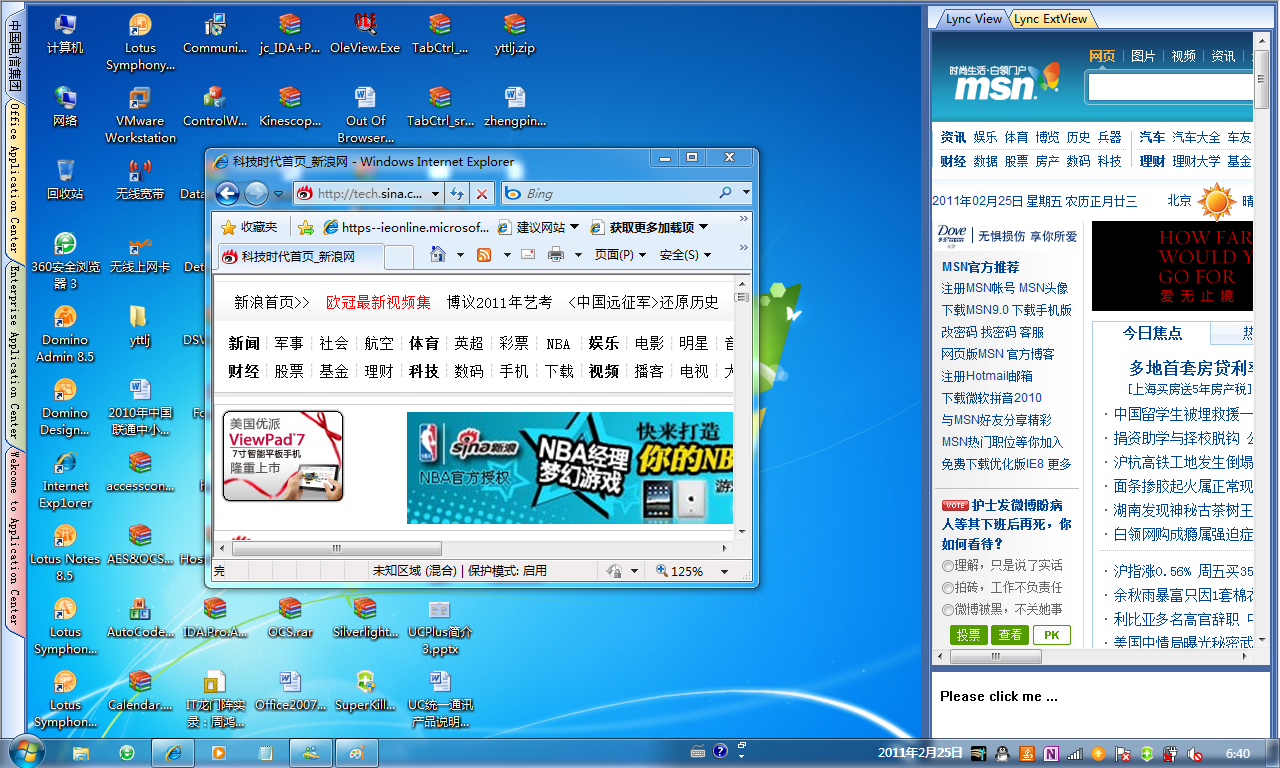Open the address bar URL history dropdown
The image size is (1280, 768).
tap(436, 194)
